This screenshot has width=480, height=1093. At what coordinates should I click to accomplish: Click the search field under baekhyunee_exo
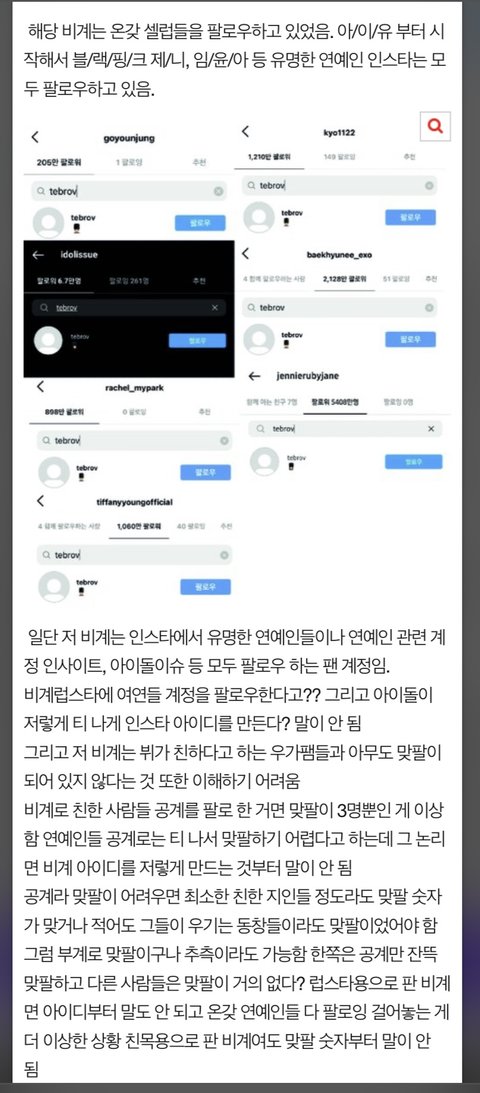pyautogui.click(x=339, y=307)
